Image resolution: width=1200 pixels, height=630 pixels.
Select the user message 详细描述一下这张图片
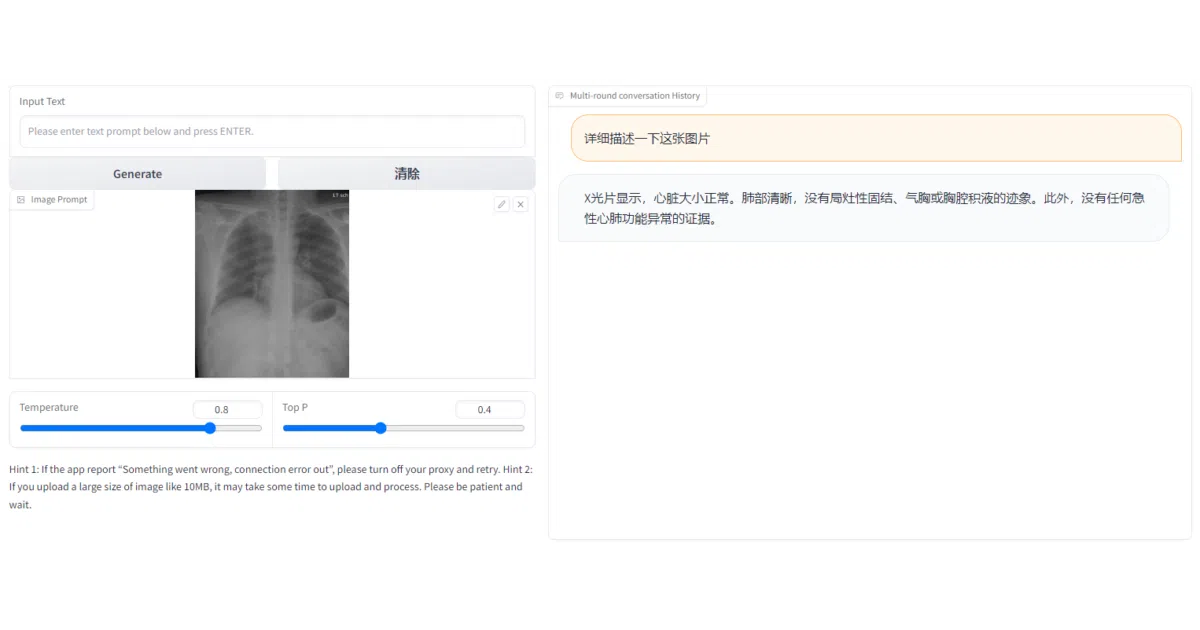click(x=876, y=138)
